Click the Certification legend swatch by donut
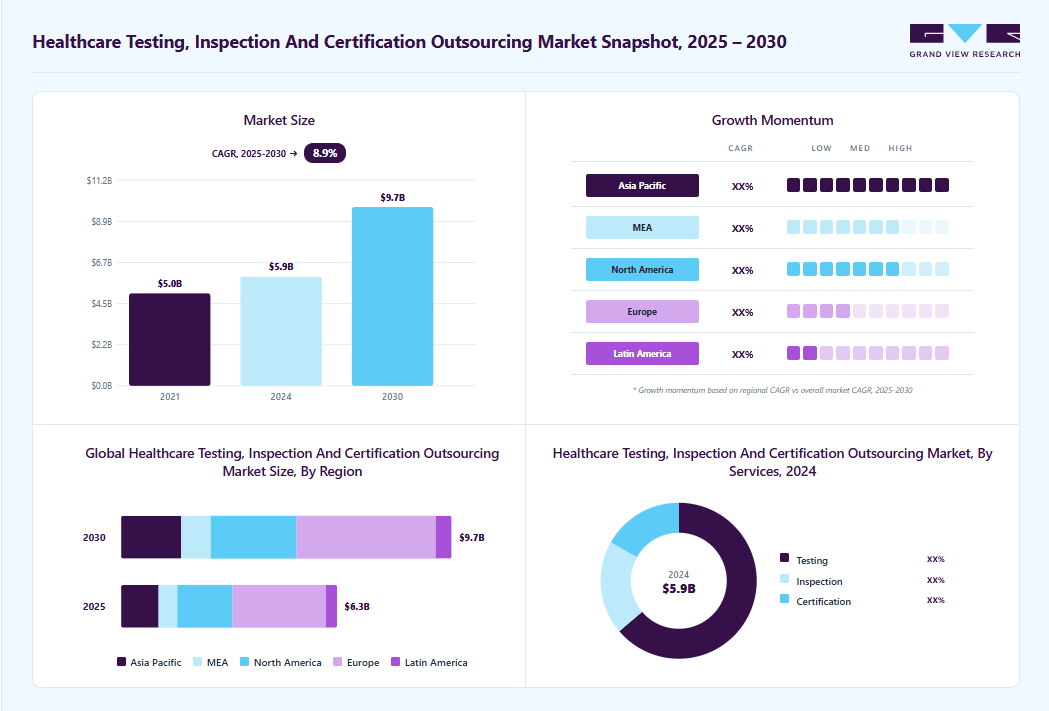This screenshot has width=1049, height=711. [785, 599]
